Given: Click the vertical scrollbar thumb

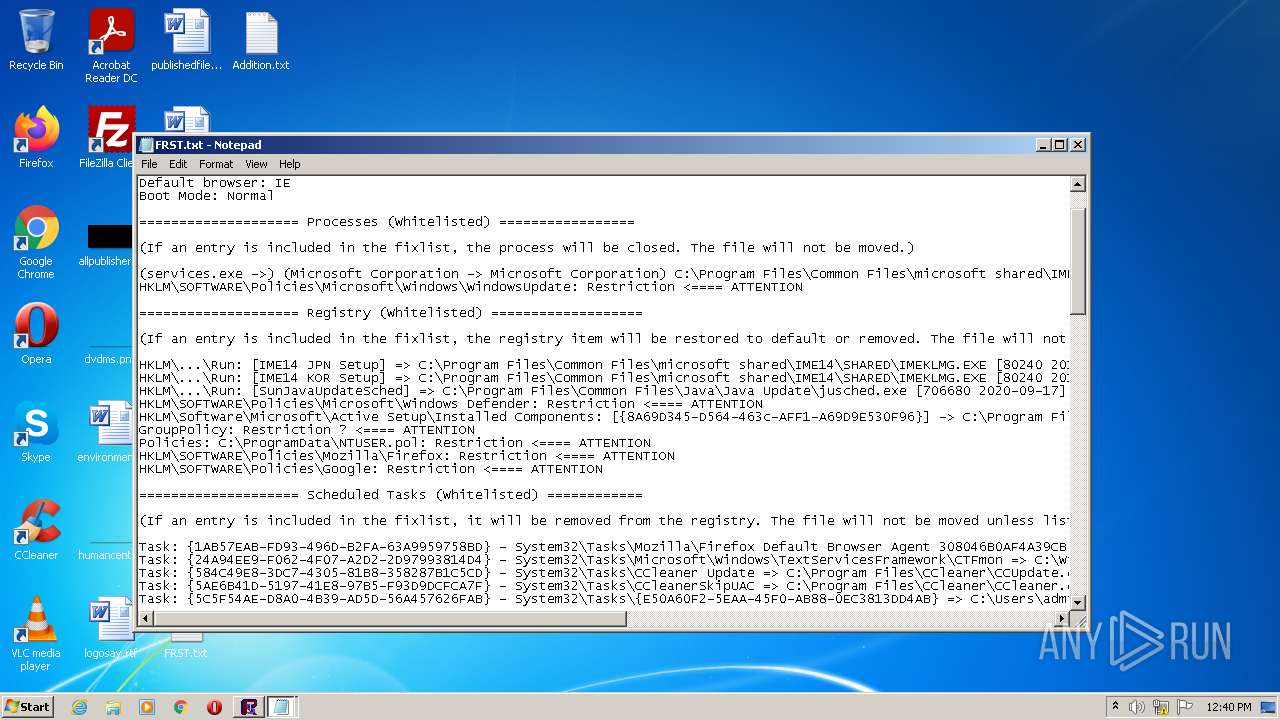Looking at the screenshot, I should click(x=1077, y=262).
